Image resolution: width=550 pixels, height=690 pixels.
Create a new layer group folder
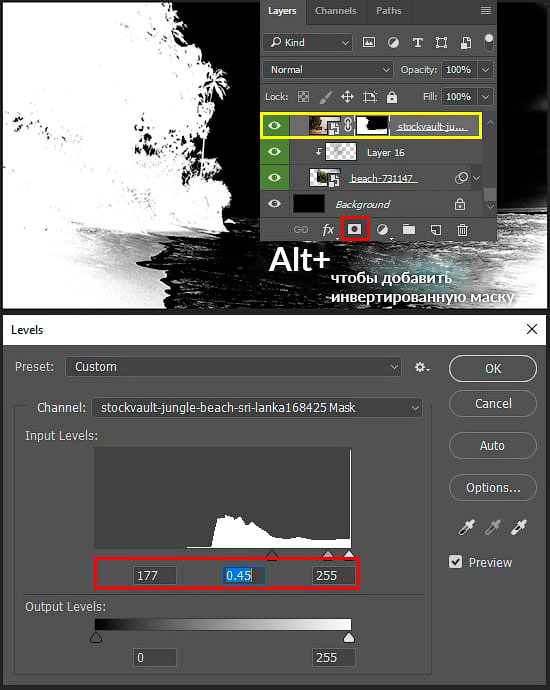[409, 229]
